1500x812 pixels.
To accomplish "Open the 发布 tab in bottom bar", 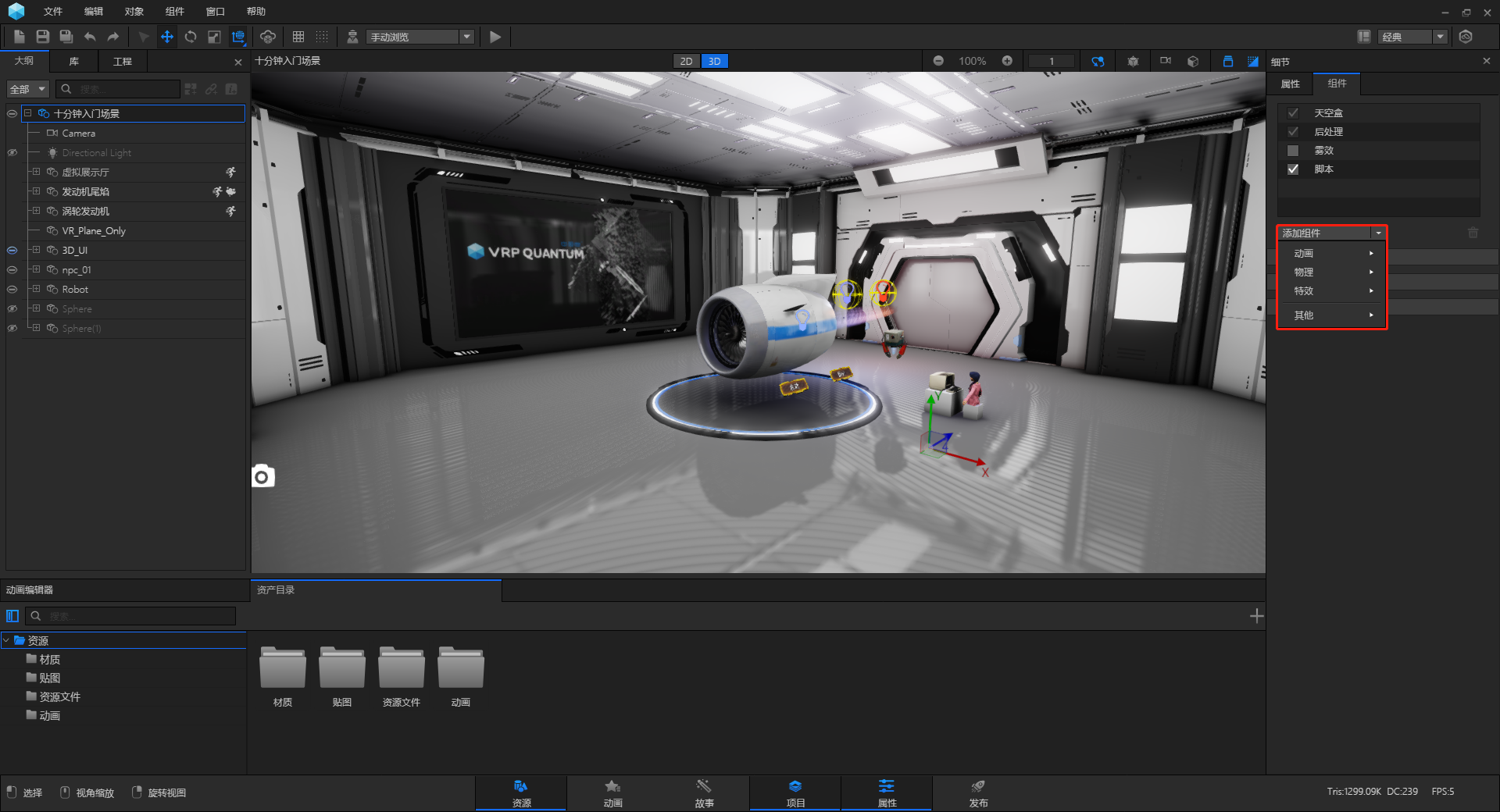I will click(x=978, y=792).
